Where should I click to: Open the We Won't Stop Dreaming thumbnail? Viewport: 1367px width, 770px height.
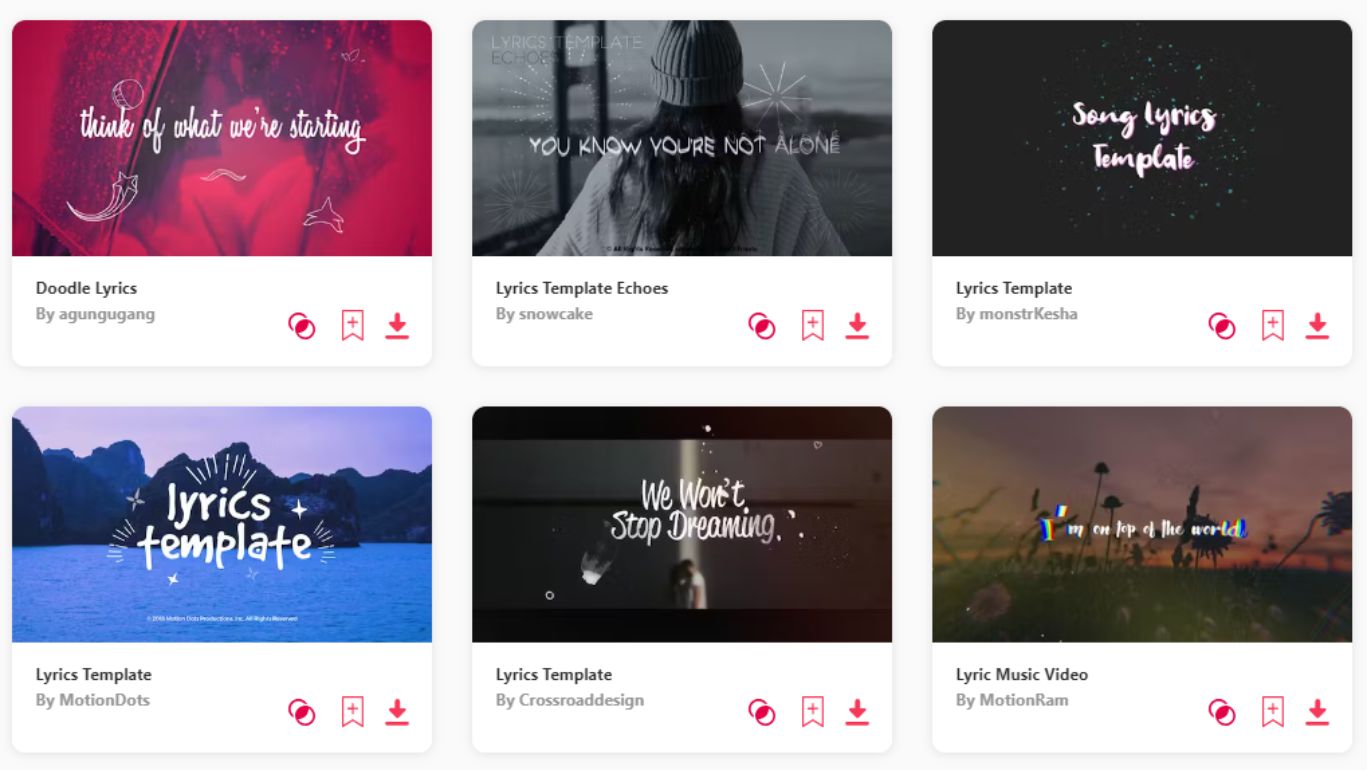(682, 524)
